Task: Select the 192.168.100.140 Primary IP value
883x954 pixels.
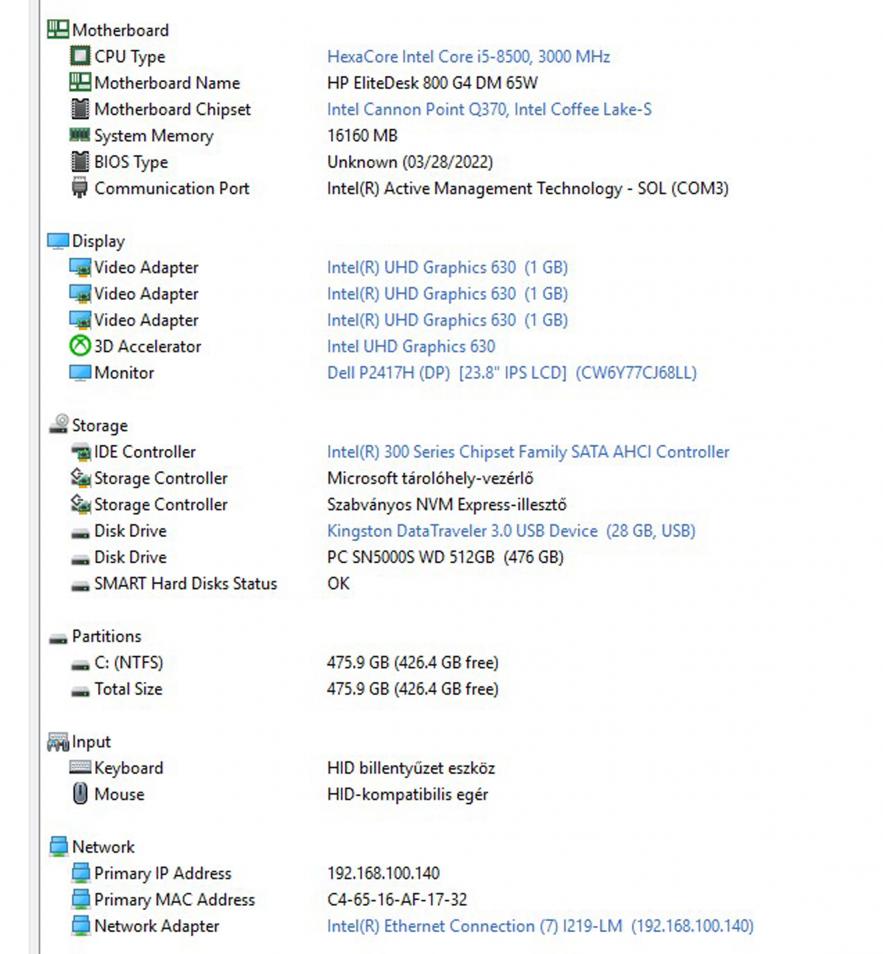Action: pos(383,873)
